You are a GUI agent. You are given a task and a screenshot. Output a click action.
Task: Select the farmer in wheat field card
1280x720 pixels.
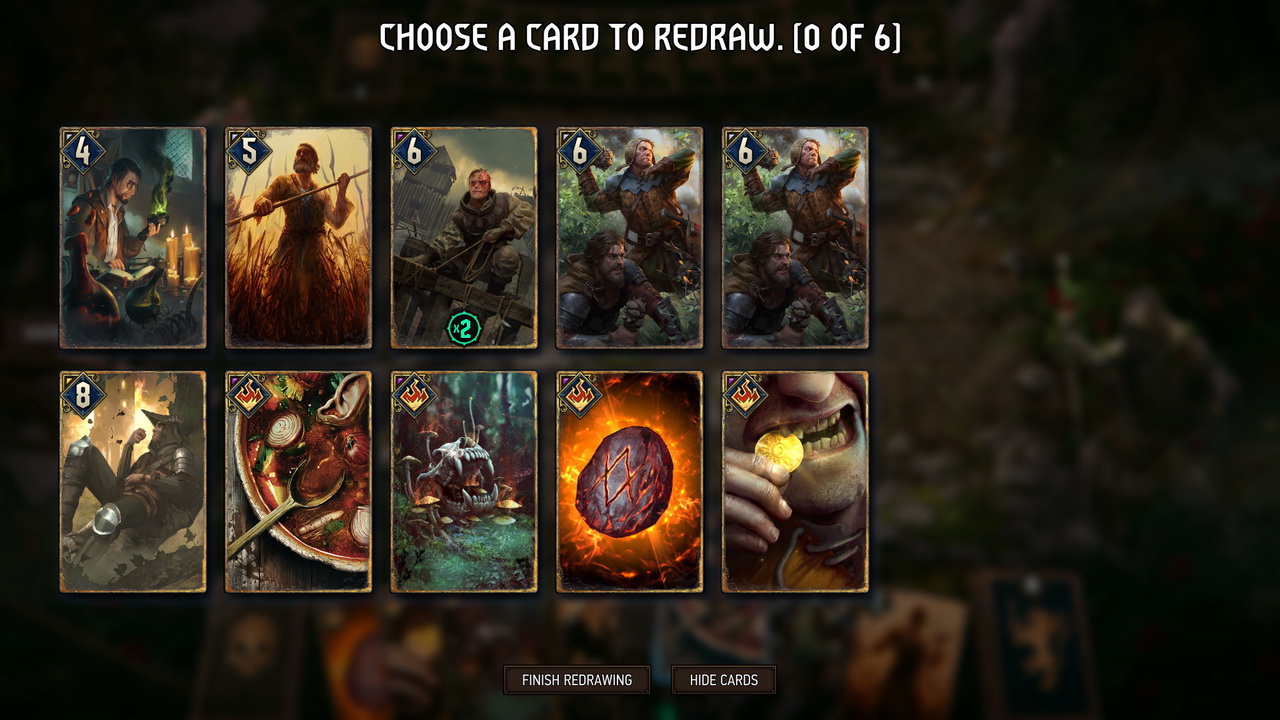click(x=298, y=238)
